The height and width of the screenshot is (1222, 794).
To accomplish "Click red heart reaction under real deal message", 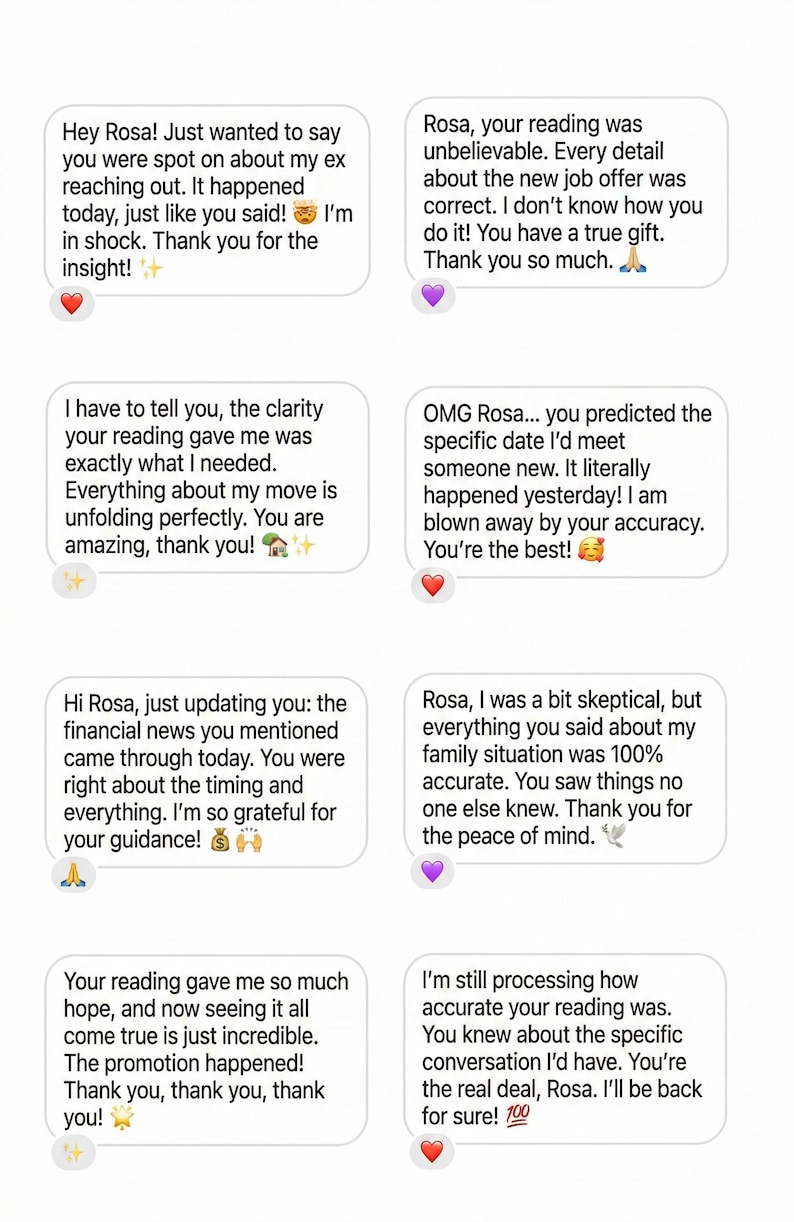I will tap(432, 1151).
